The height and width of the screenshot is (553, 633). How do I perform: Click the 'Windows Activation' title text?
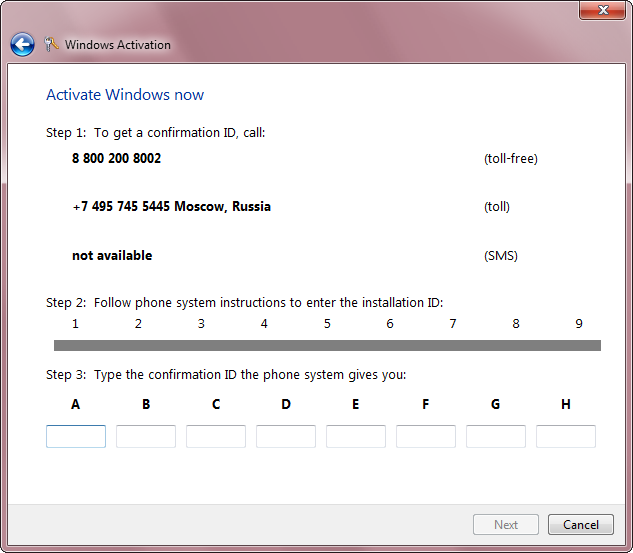click(x=118, y=45)
